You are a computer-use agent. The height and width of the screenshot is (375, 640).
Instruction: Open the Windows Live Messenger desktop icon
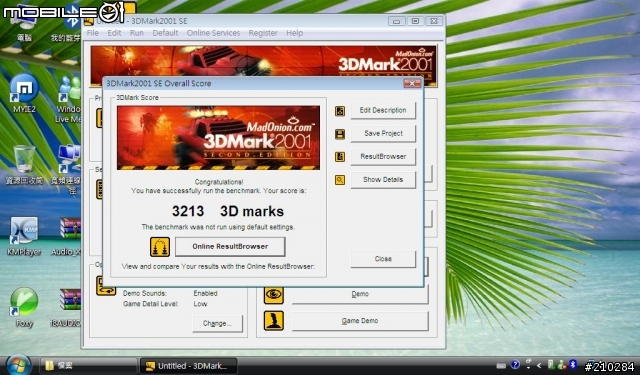(x=69, y=100)
